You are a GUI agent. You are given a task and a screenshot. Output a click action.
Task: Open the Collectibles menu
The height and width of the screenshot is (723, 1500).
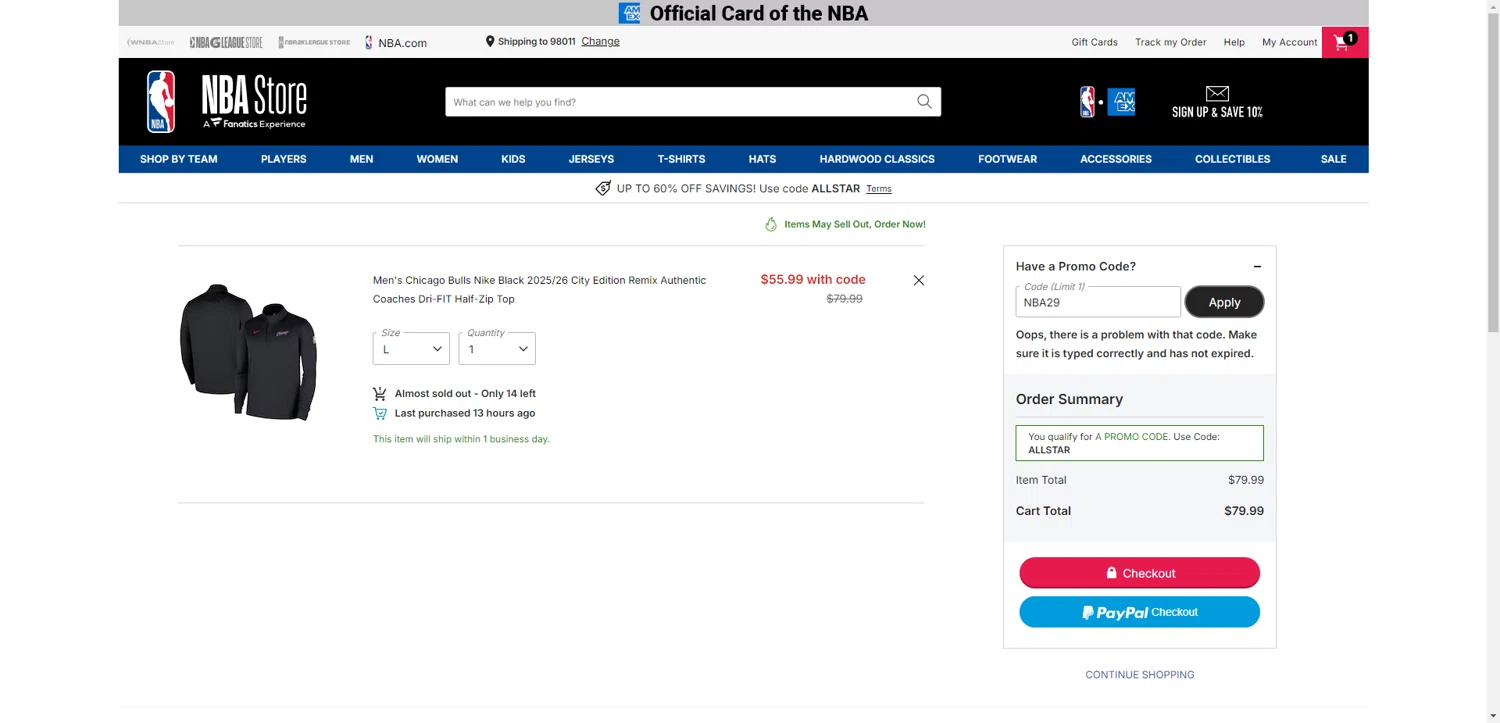click(1232, 159)
